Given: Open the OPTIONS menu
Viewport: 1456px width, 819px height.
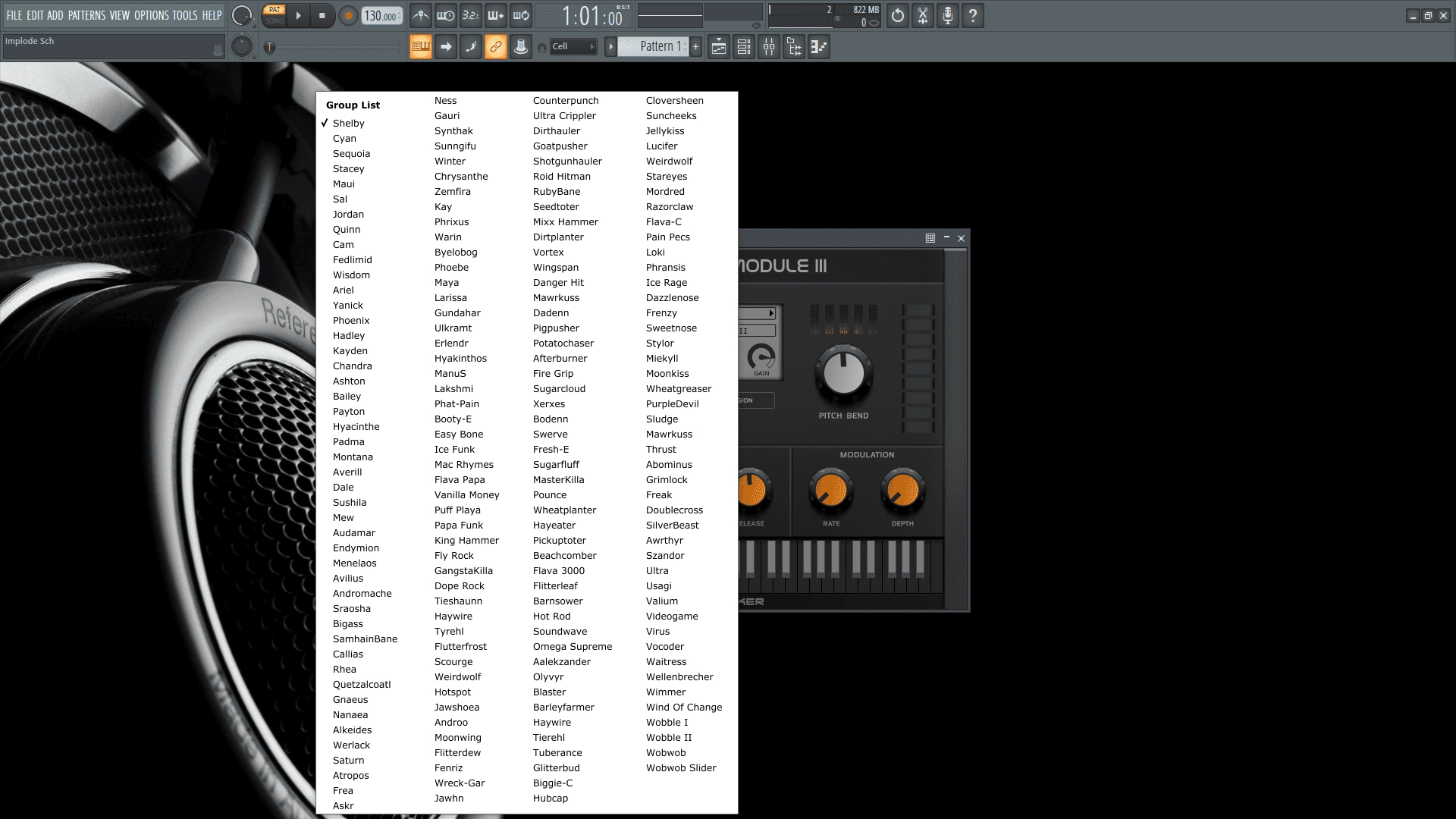Looking at the screenshot, I should (x=152, y=15).
